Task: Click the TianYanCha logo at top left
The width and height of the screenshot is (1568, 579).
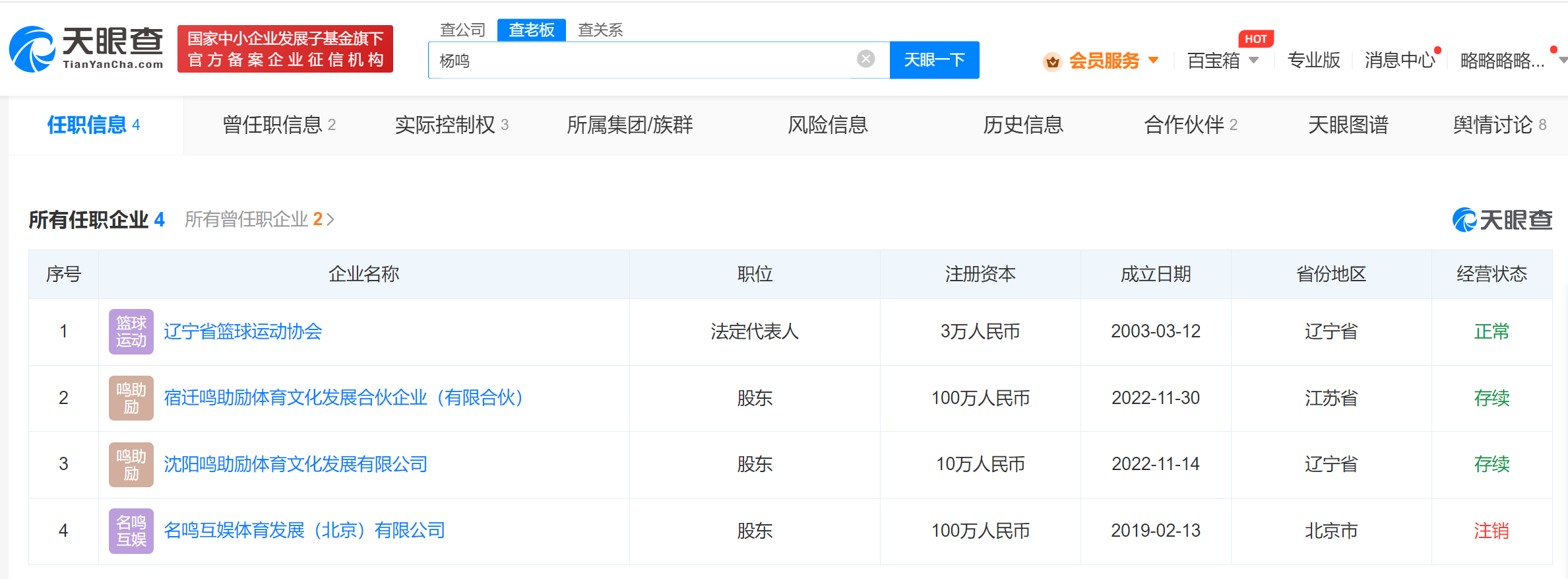Action: pyautogui.click(x=86, y=49)
